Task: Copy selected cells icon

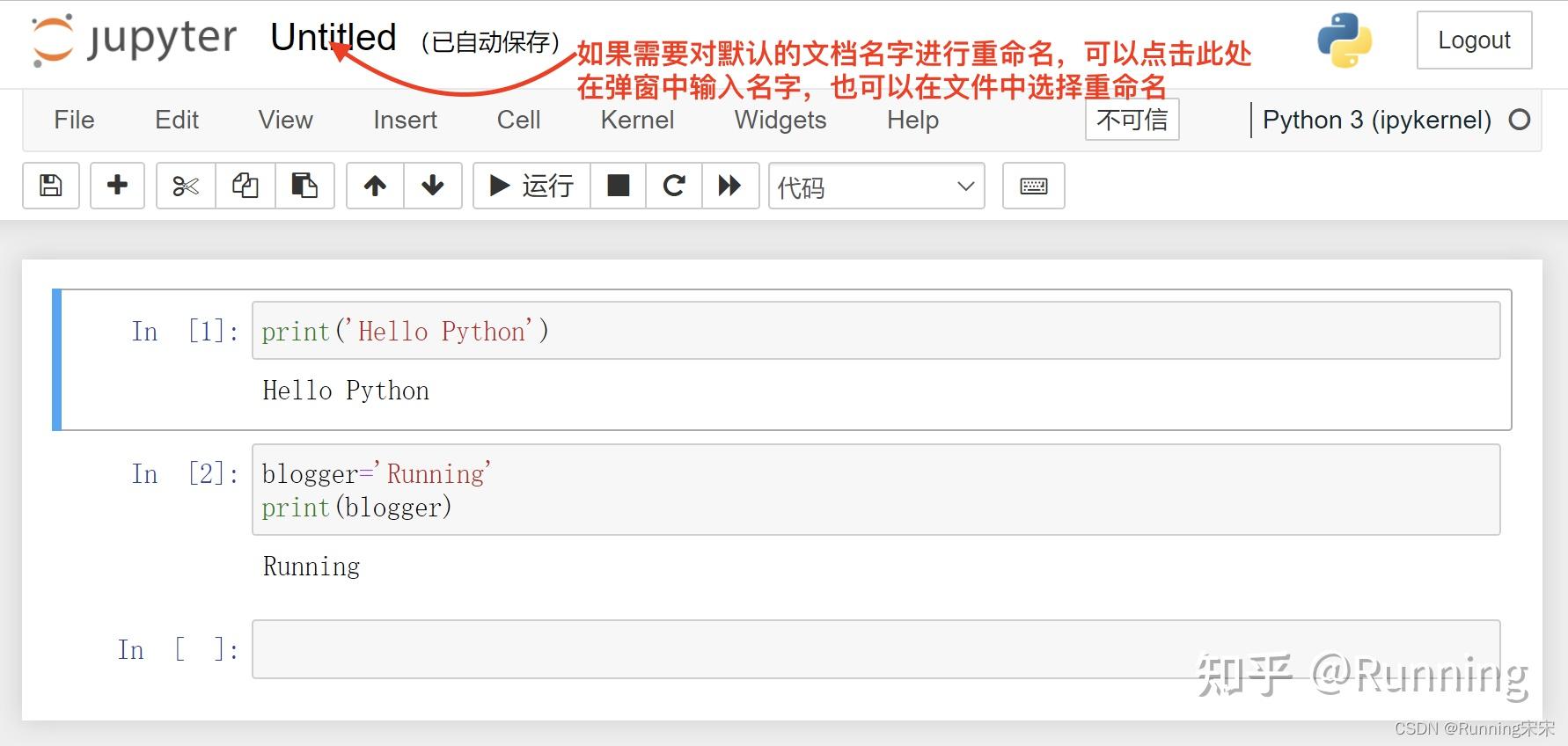Action: click(245, 186)
